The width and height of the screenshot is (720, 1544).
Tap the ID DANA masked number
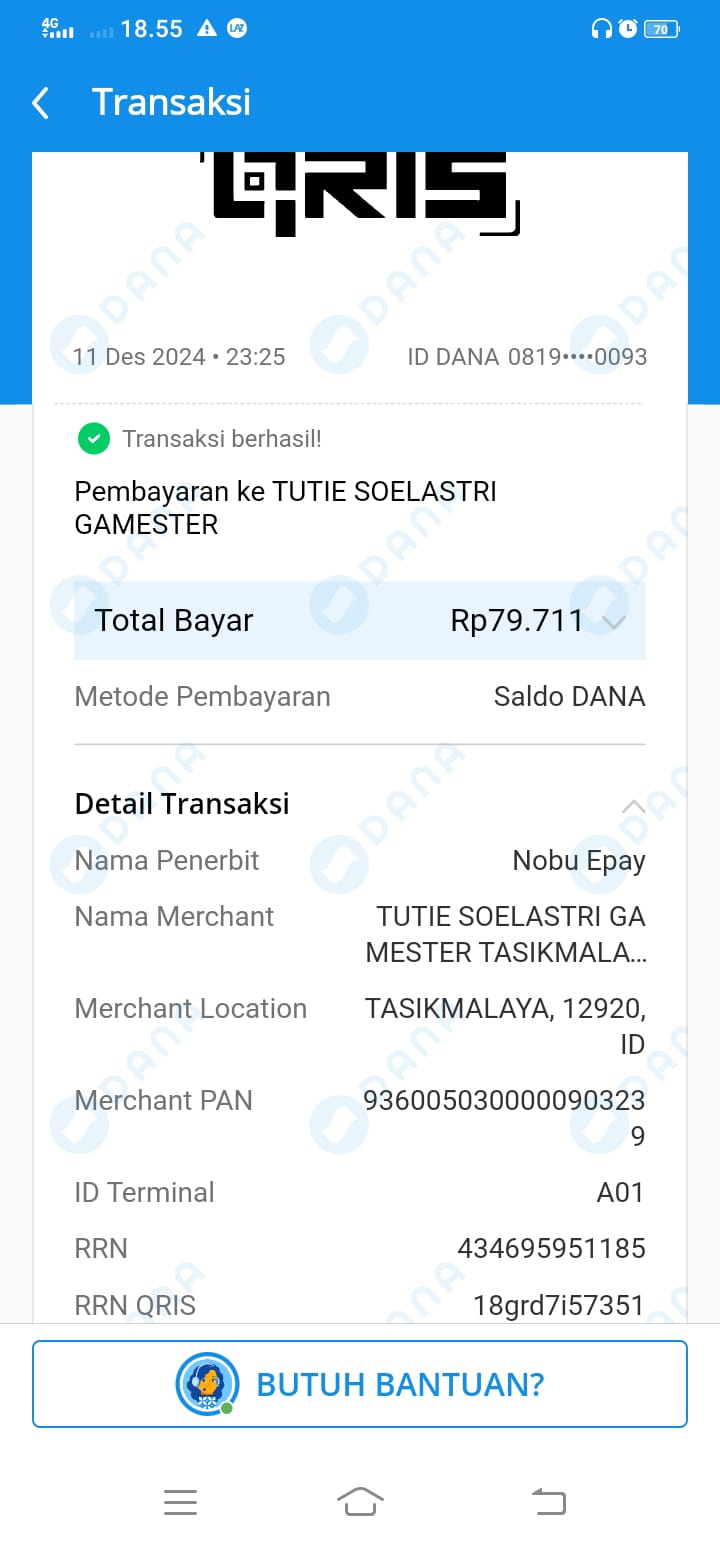click(577, 357)
